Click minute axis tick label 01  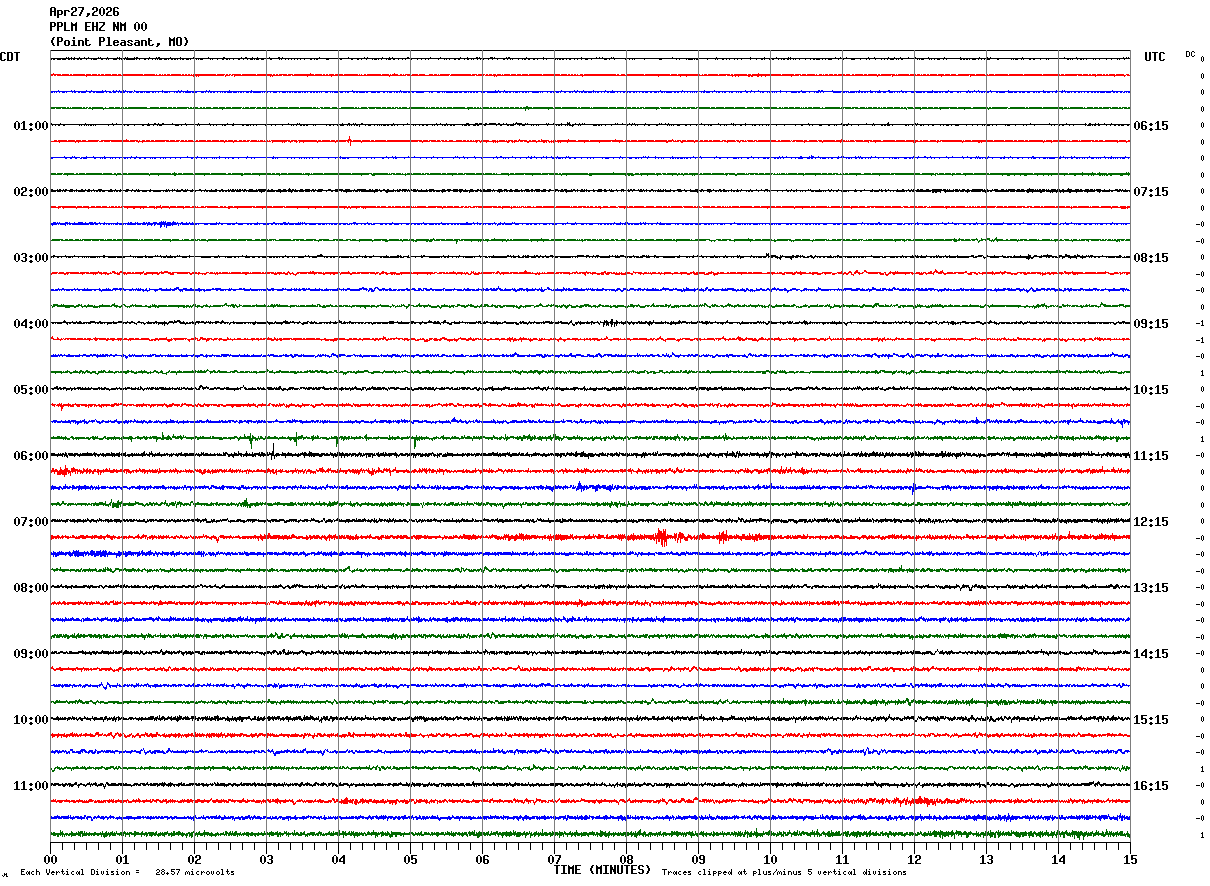pyautogui.click(x=123, y=859)
